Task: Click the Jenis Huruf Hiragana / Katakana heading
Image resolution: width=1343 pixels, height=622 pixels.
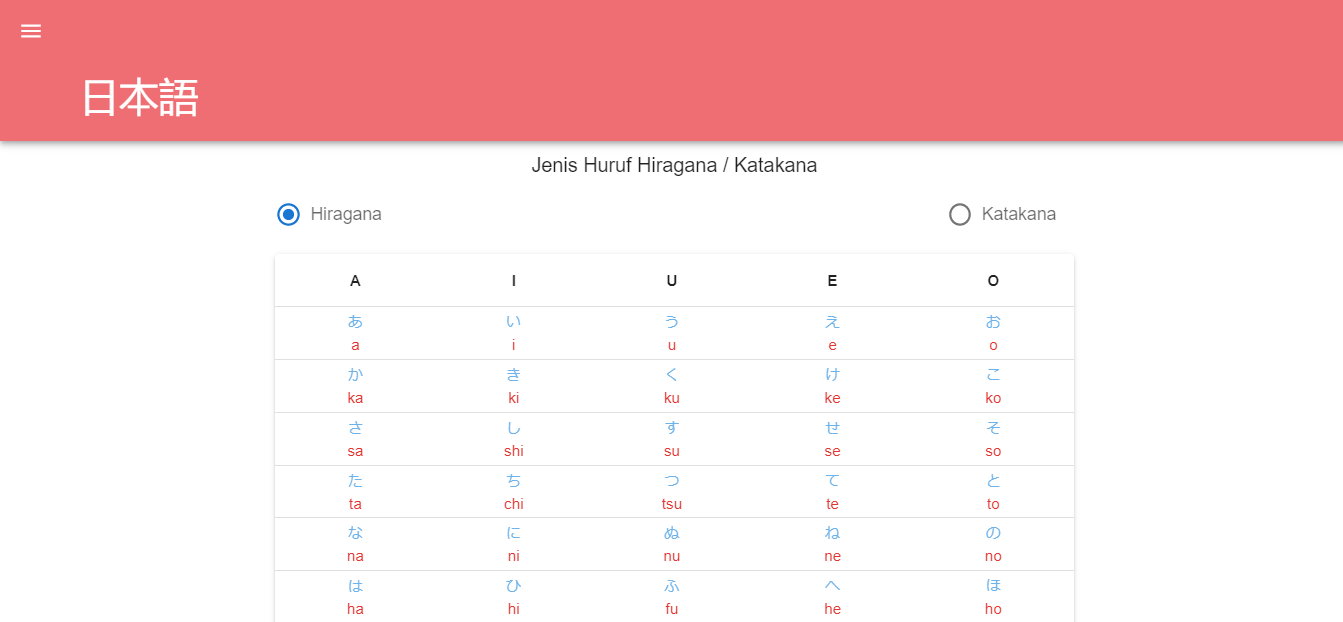Action: coord(674,166)
